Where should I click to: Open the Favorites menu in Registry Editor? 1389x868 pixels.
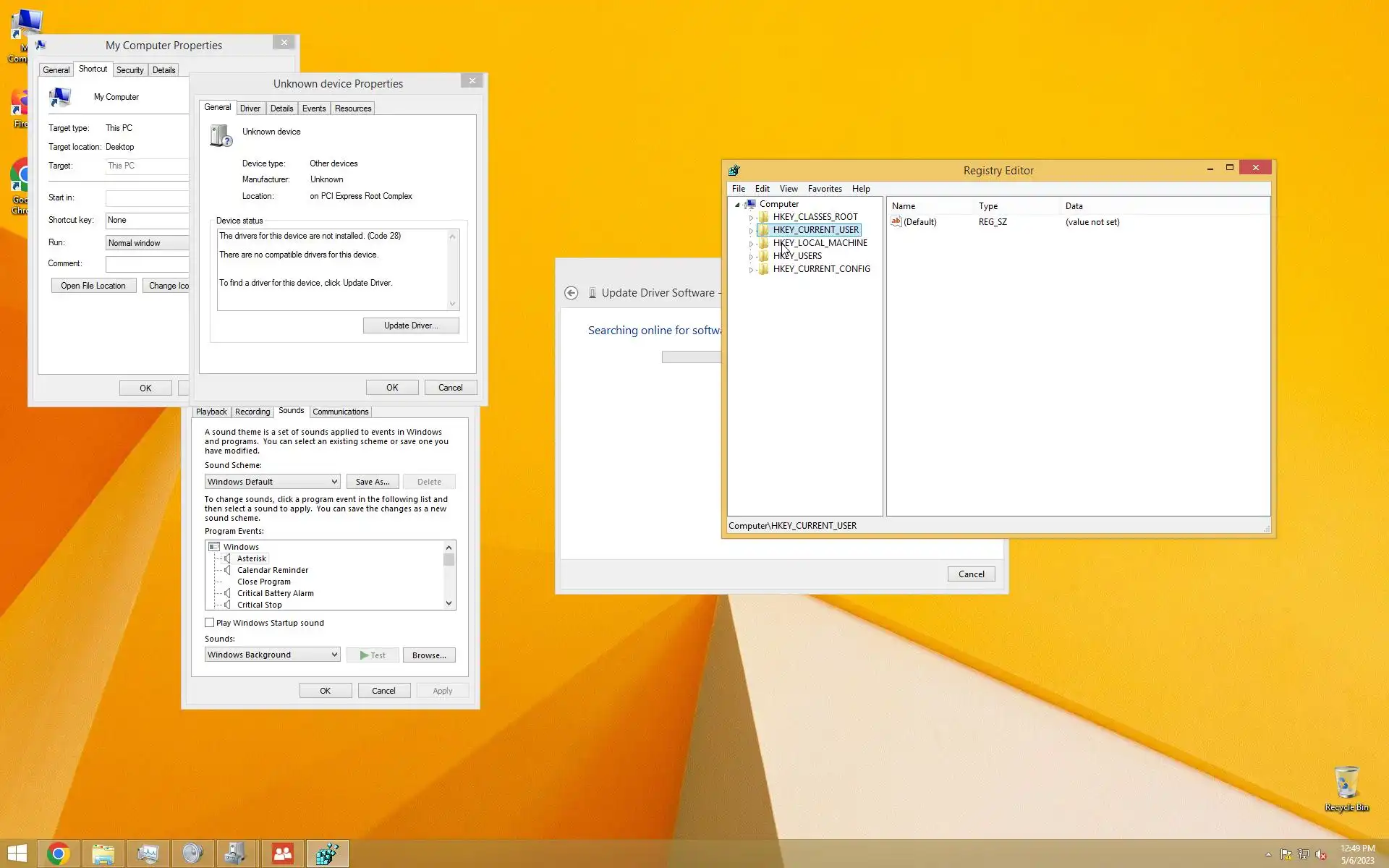click(x=824, y=189)
